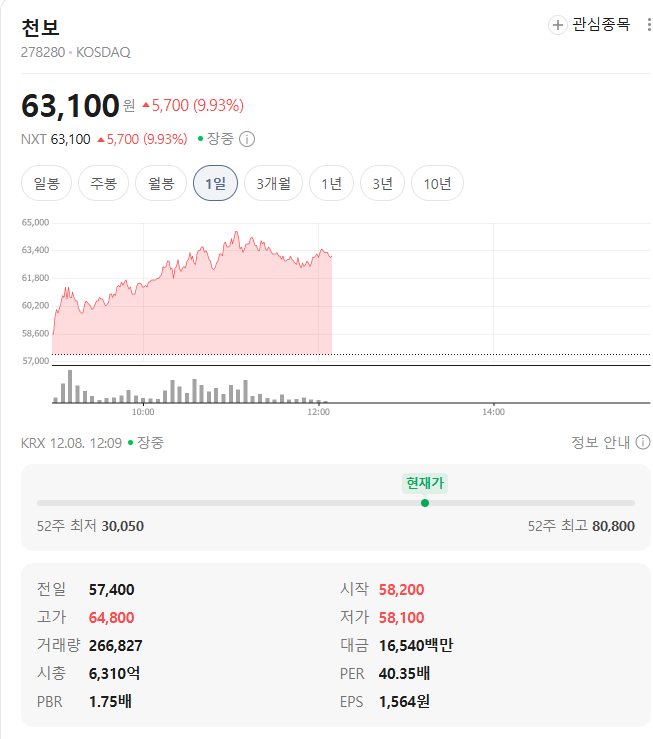The width and height of the screenshot is (653, 739).
Task: Click the green 현재가 label badge
Action: click(424, 483)
